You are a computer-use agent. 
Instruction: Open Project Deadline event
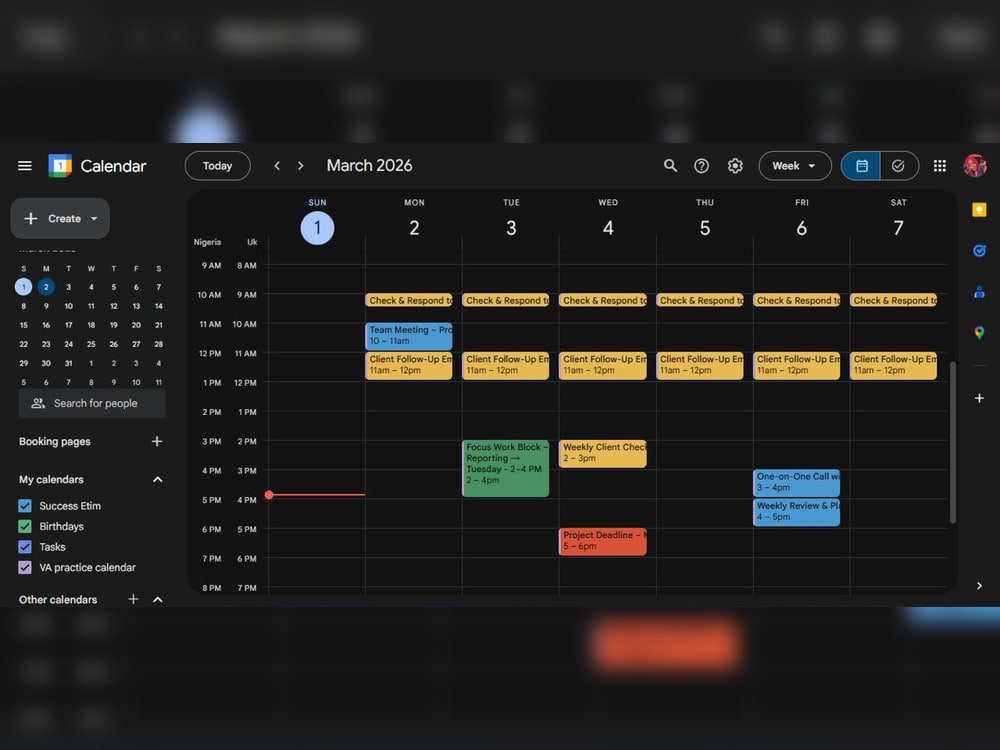[x=603, y=541]
